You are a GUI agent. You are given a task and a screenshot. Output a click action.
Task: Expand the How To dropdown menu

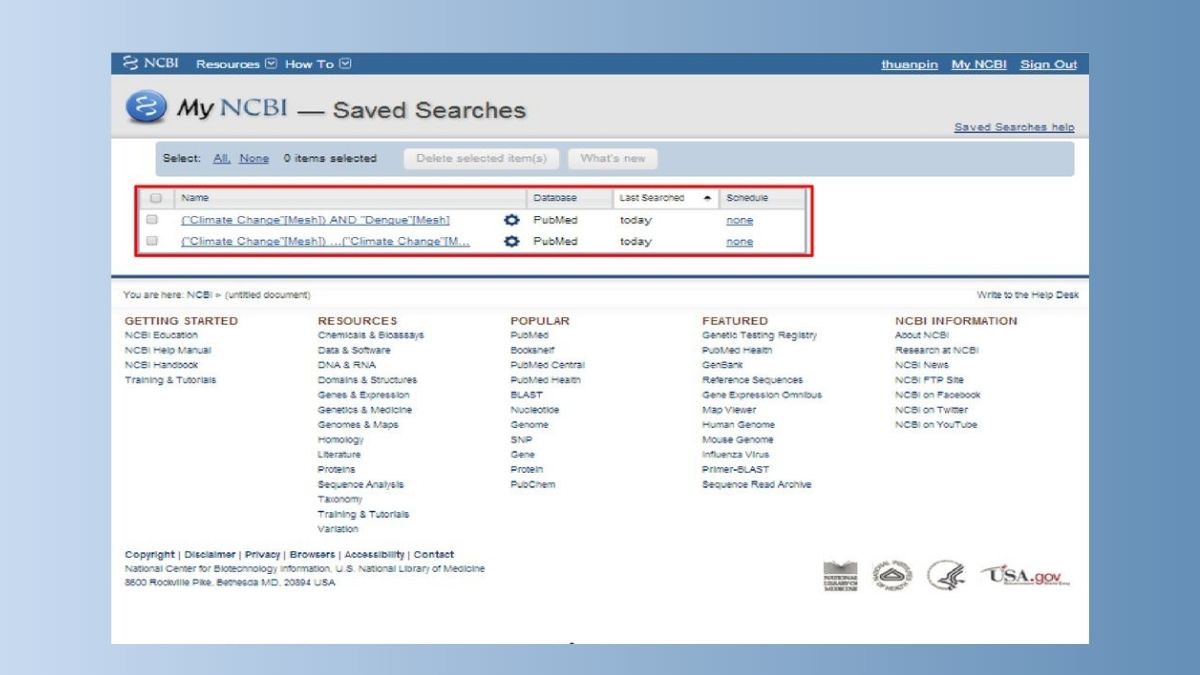point(318,64)
